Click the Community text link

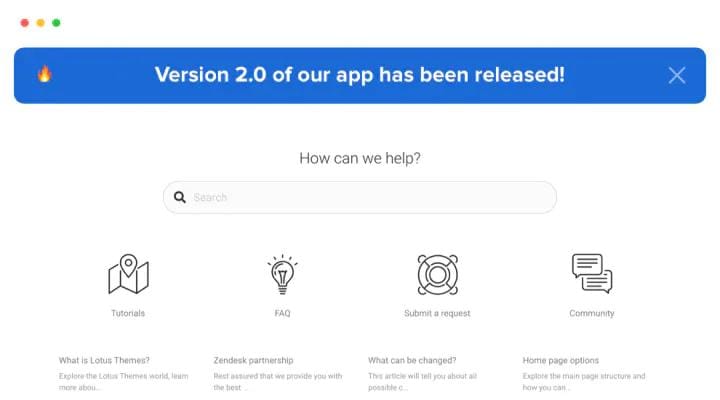click(x=592, y=313)
